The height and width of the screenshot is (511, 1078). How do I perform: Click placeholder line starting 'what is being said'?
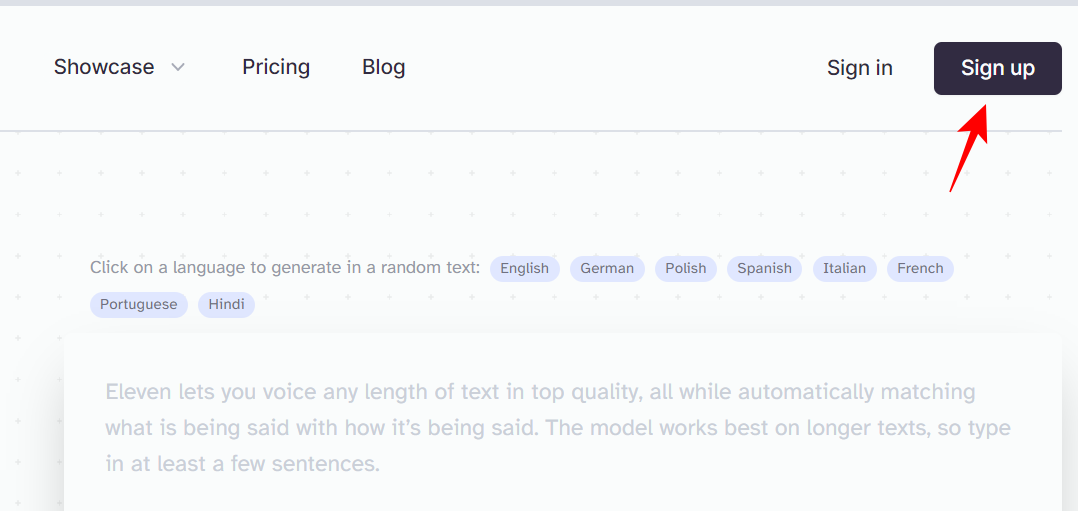[x=558, y=428]
